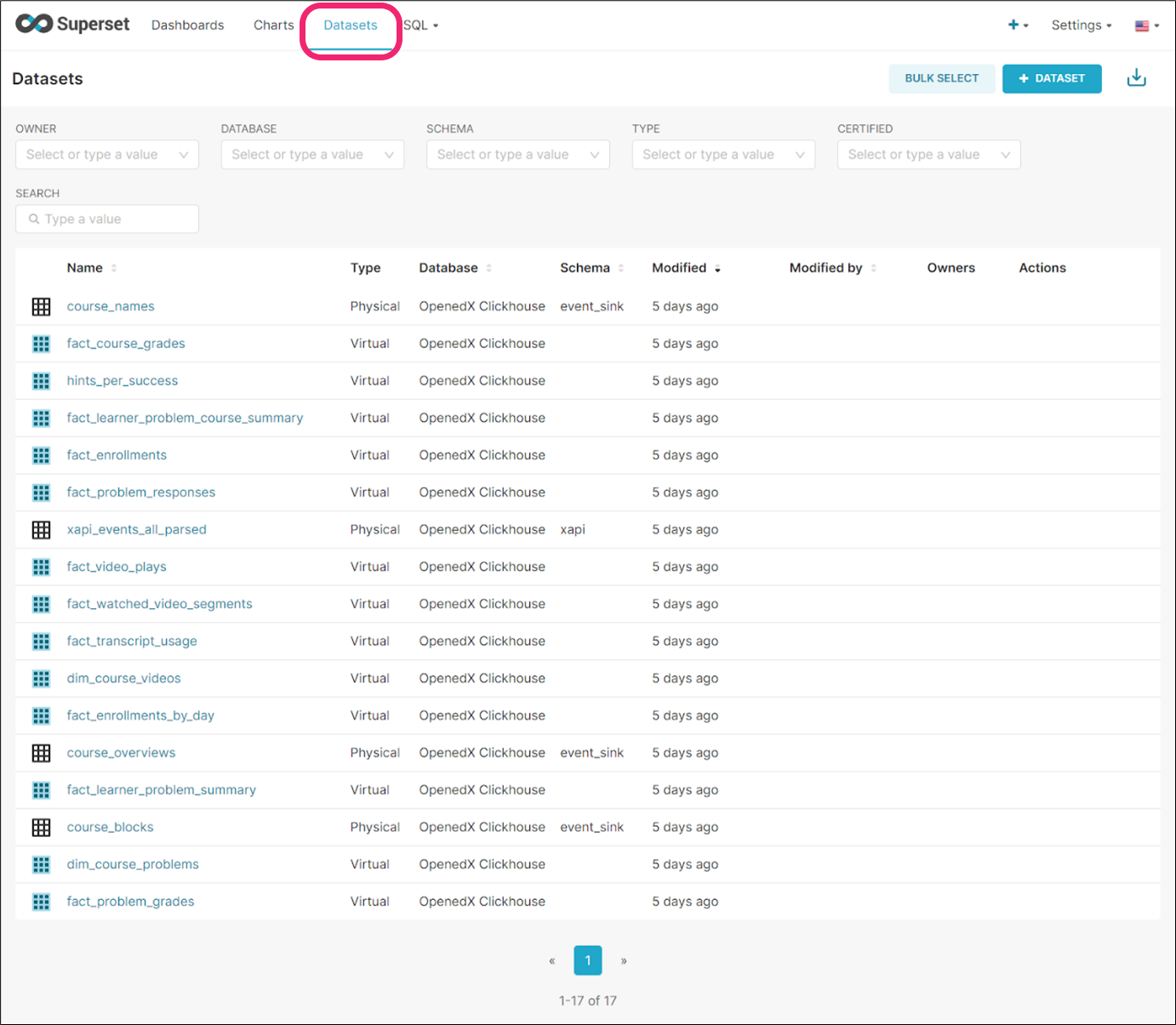Open the Dashboards menu item
Image resolution: width=1176 pixels, height=1025 pixels.
[188, 26]
